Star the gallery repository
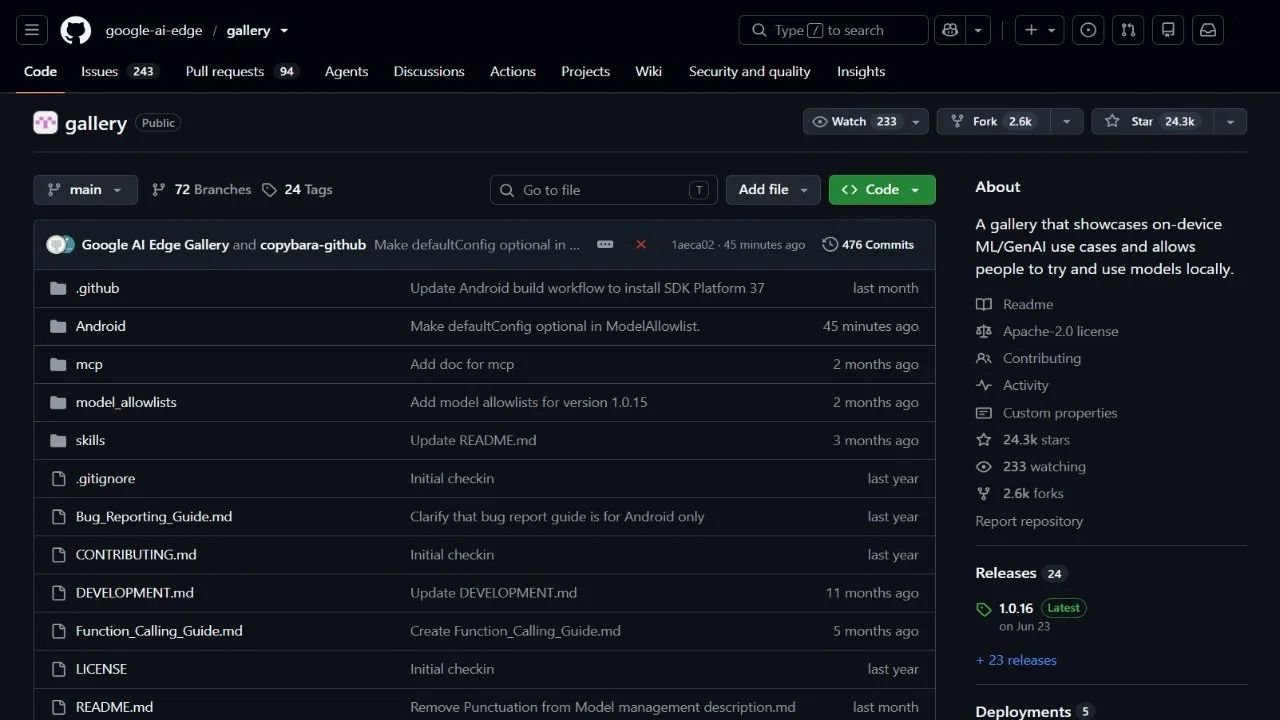This screenshot has width=1280, height=720. tap(1152, 121)
